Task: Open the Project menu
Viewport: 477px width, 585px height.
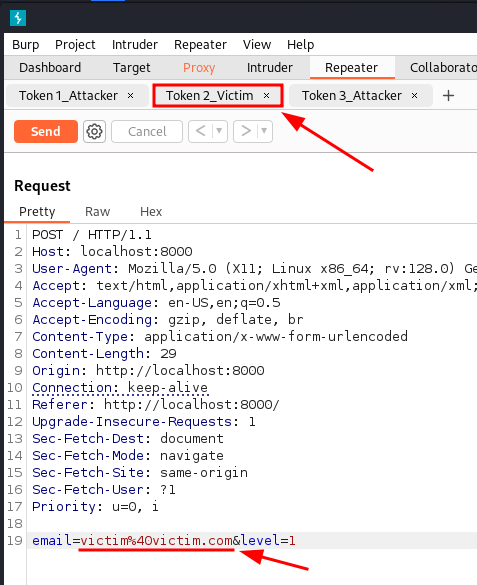Action: (x=75, y=45)
